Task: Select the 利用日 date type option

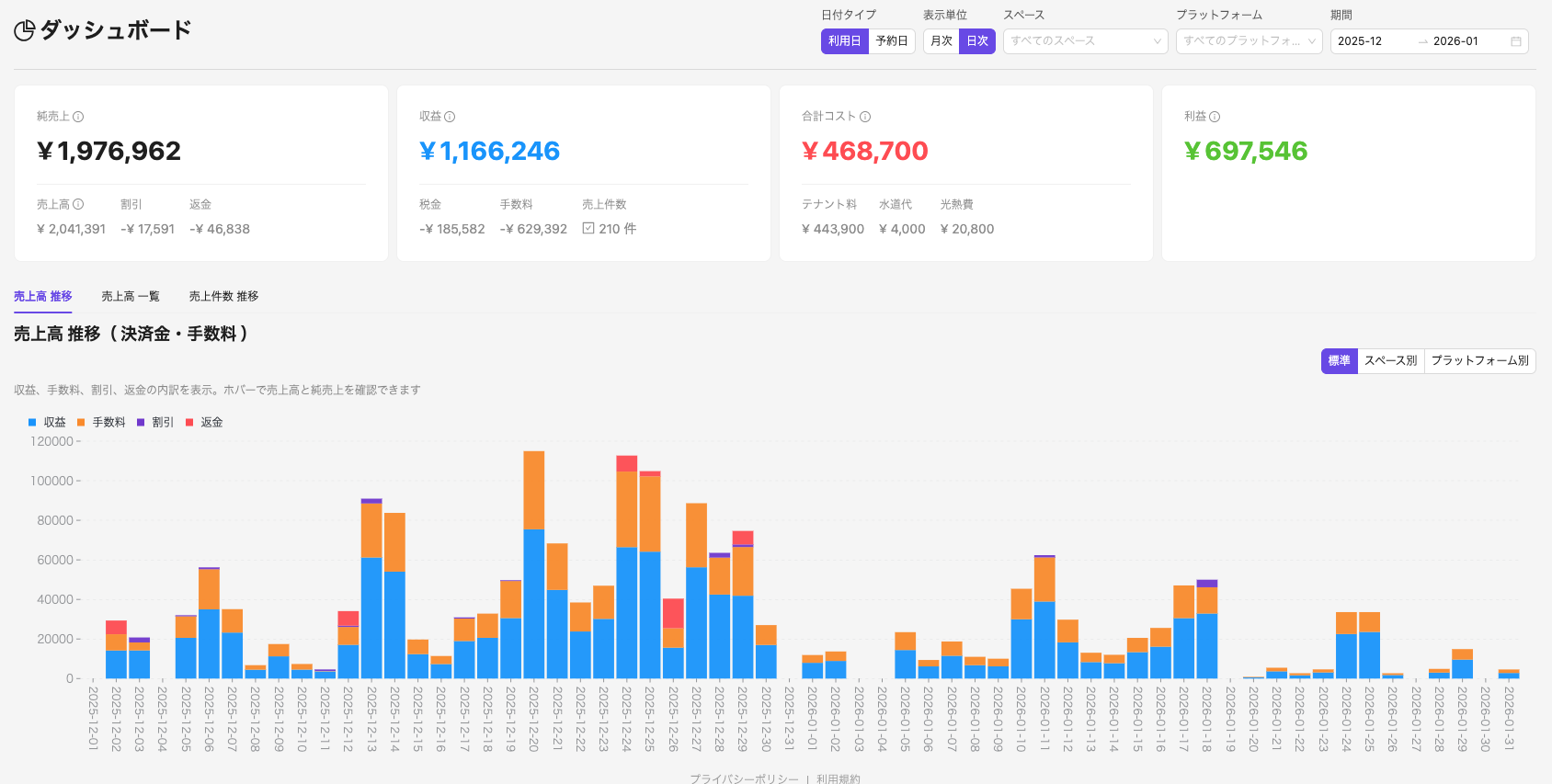Action: point(844,41)
